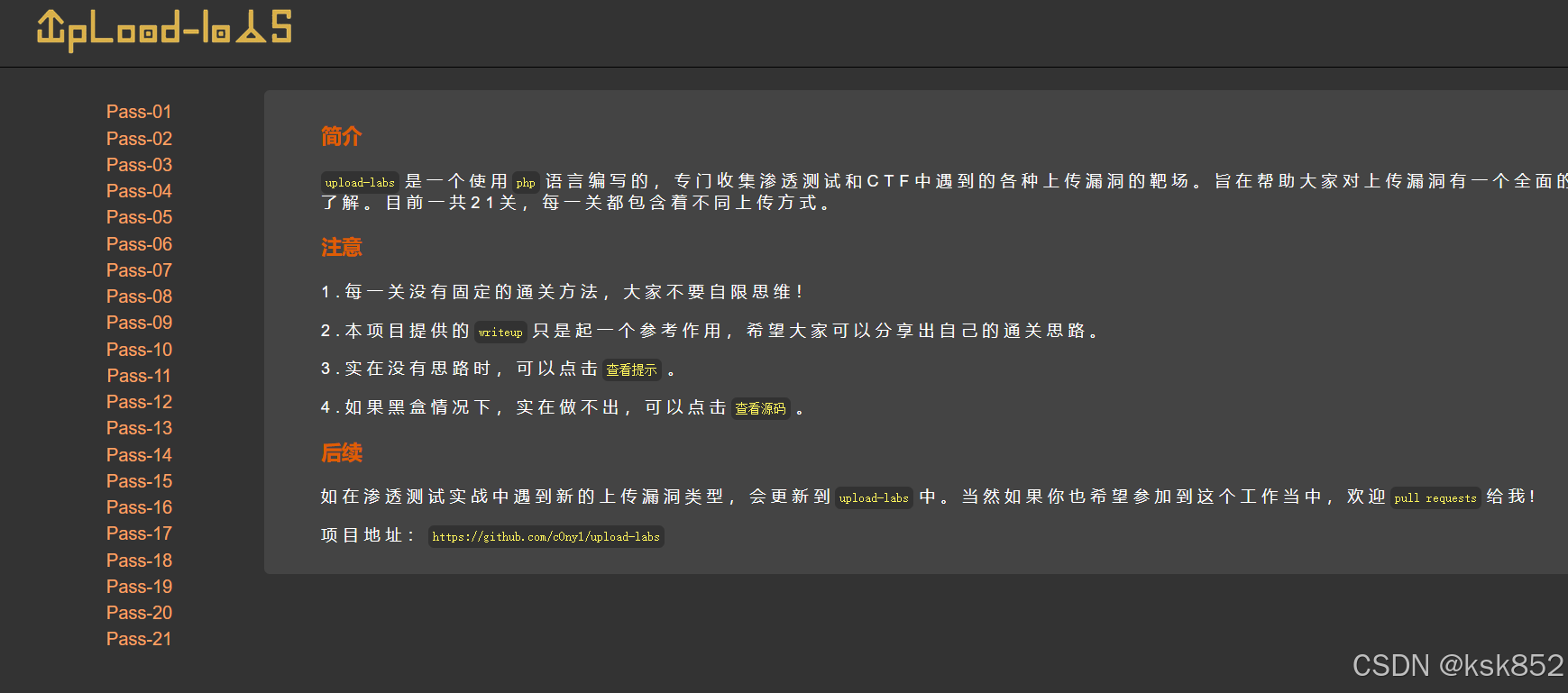Select Pass-17 in sidebar
The image size is (1568, 693).
pyautogui.click(x=139, y=533)
